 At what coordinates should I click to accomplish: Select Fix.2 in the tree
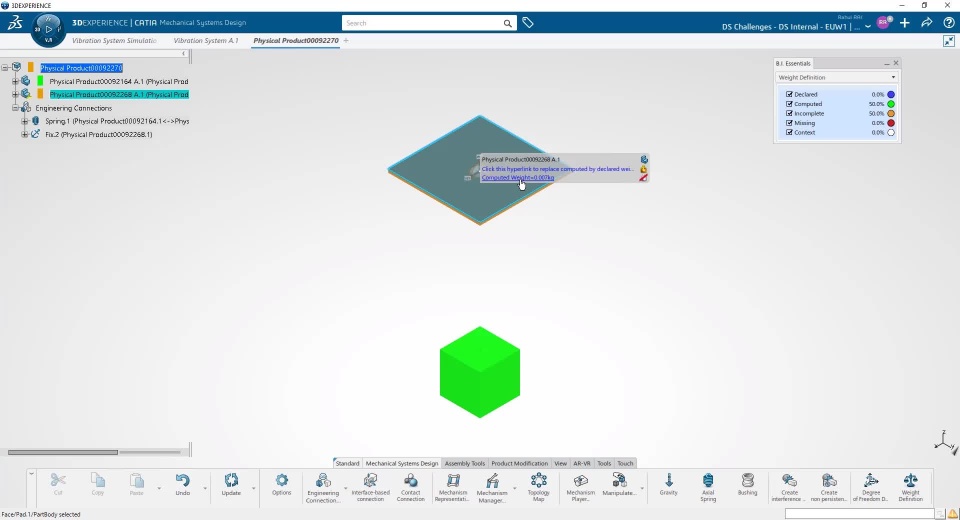click(x=99, y=134)
